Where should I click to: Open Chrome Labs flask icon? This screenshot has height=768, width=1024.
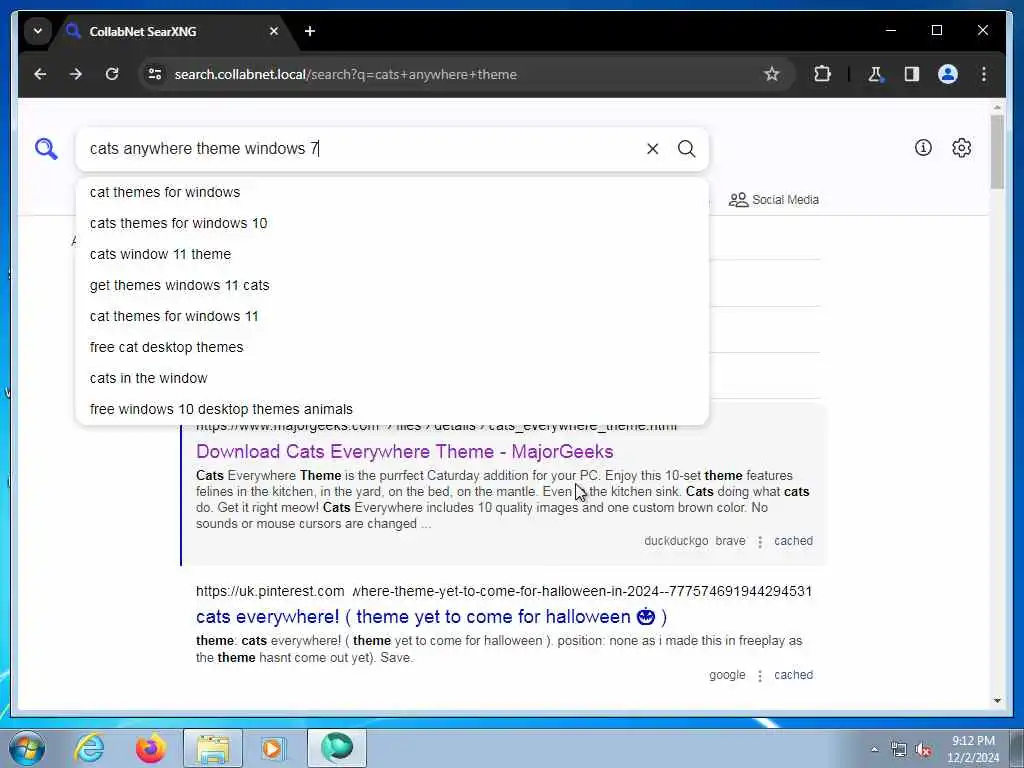[875, 74]
